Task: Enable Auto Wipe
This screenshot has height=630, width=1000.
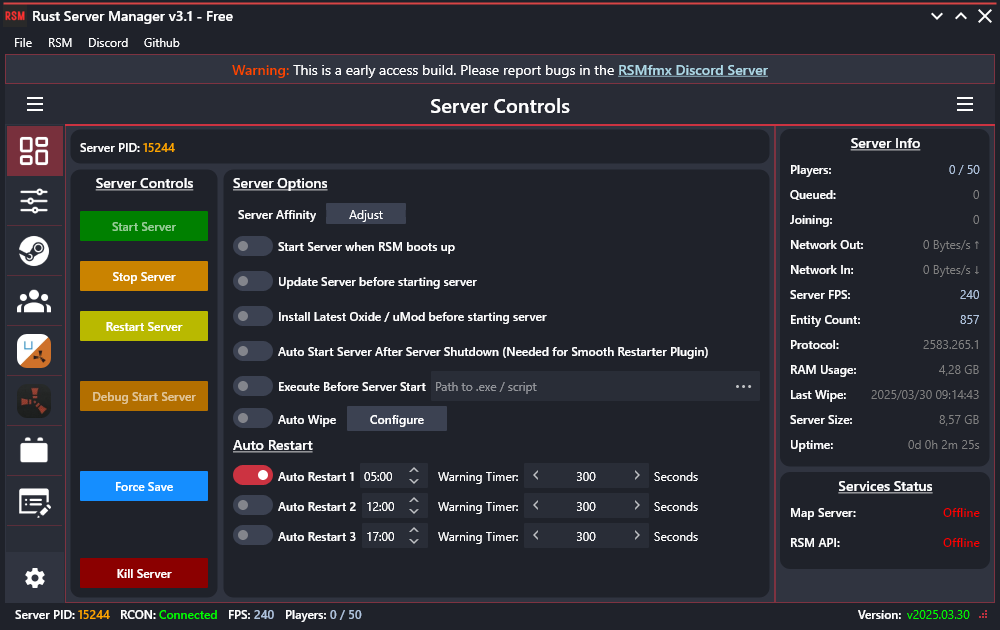Action: point(253,418)
